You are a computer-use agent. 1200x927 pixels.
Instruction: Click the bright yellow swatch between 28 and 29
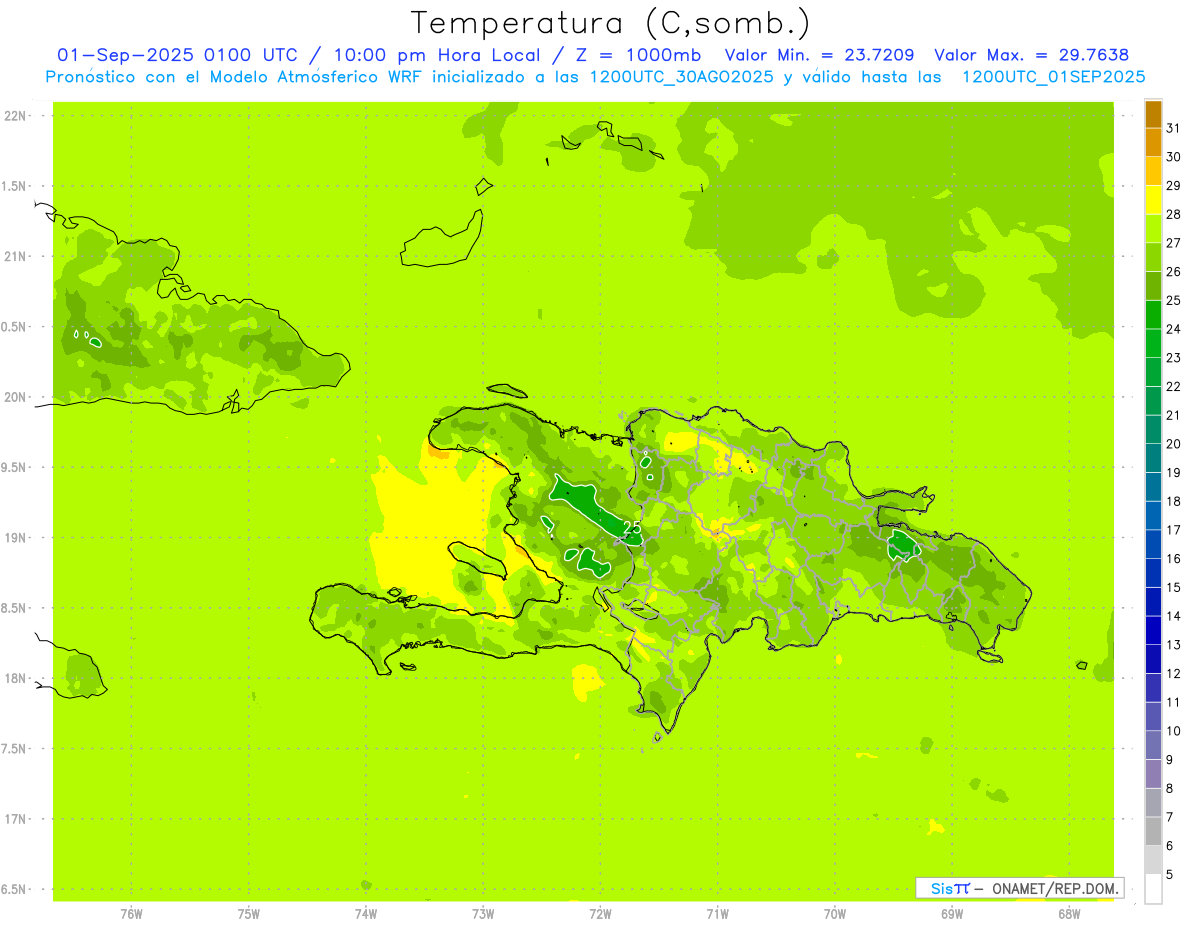(x=1153, y=200)
